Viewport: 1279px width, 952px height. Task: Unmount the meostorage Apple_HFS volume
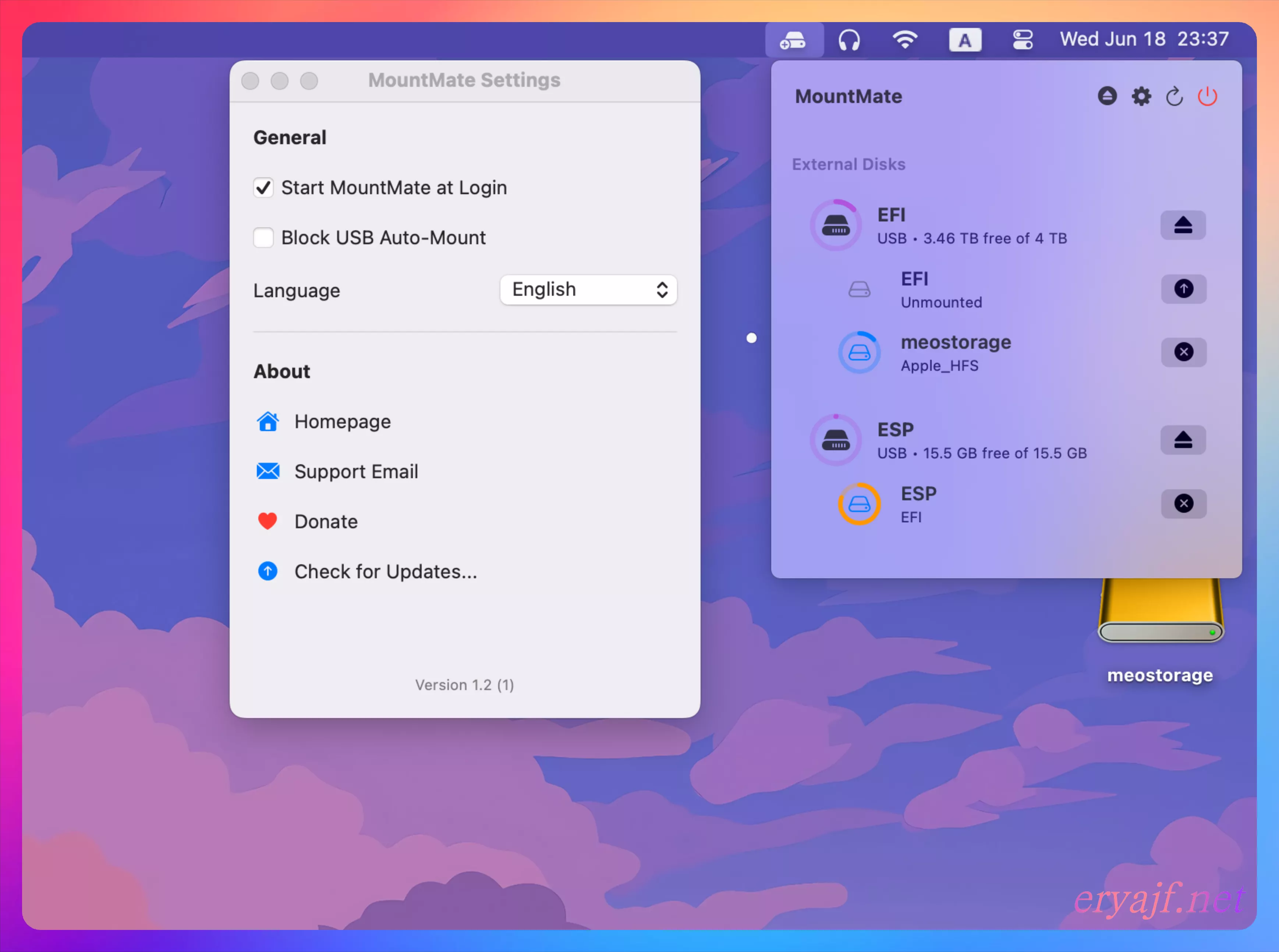[x=1183, y=352]
